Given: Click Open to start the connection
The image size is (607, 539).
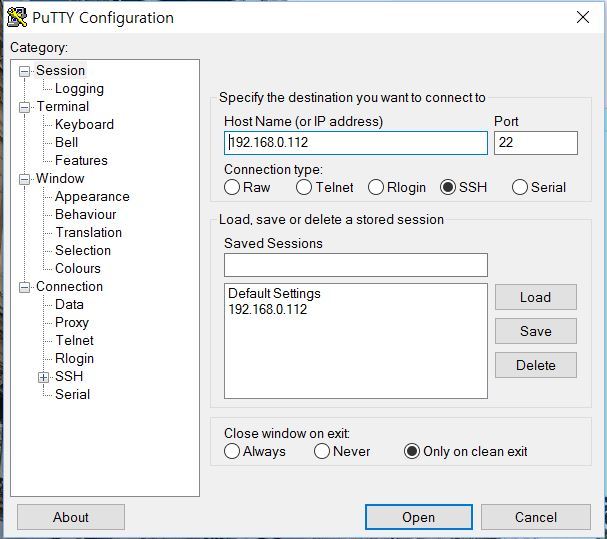Looking at the screenshot, I should click(x=419, y=517).
